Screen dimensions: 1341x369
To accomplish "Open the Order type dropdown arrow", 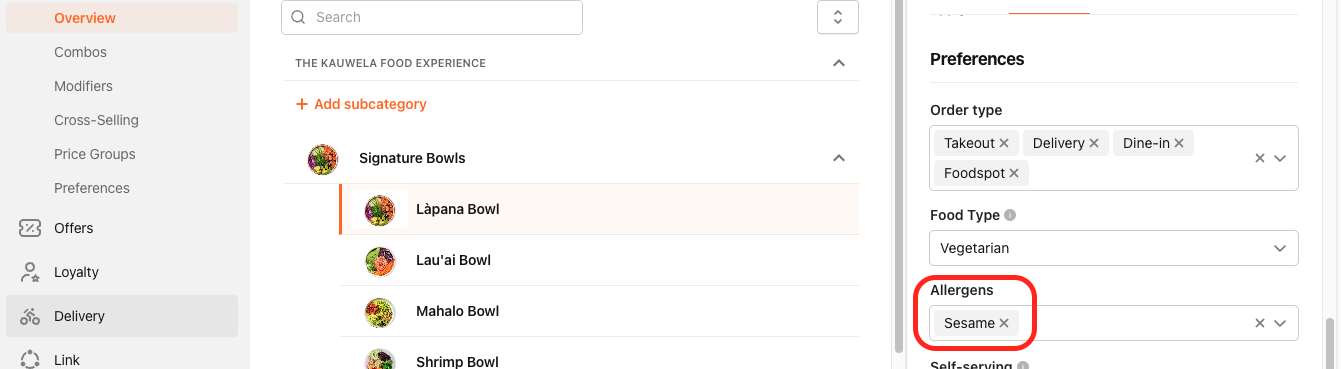I will [x=1280, y=158].
